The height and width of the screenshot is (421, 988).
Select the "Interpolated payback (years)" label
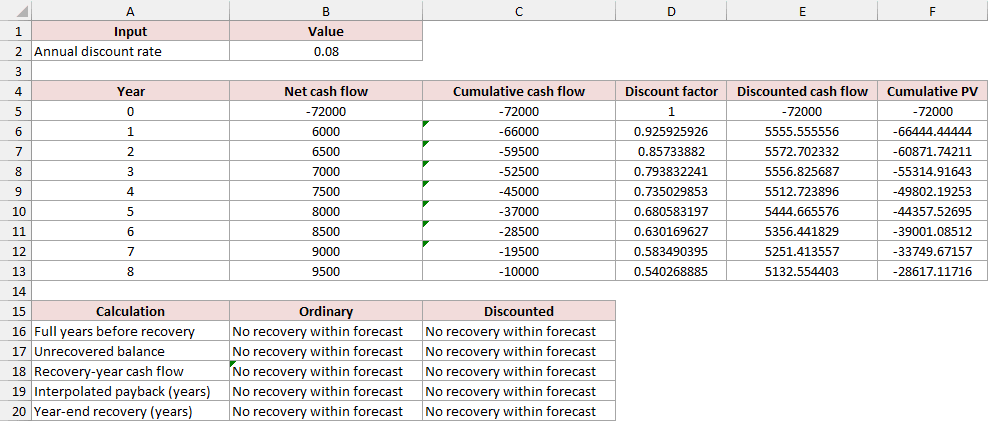point(130,391)
